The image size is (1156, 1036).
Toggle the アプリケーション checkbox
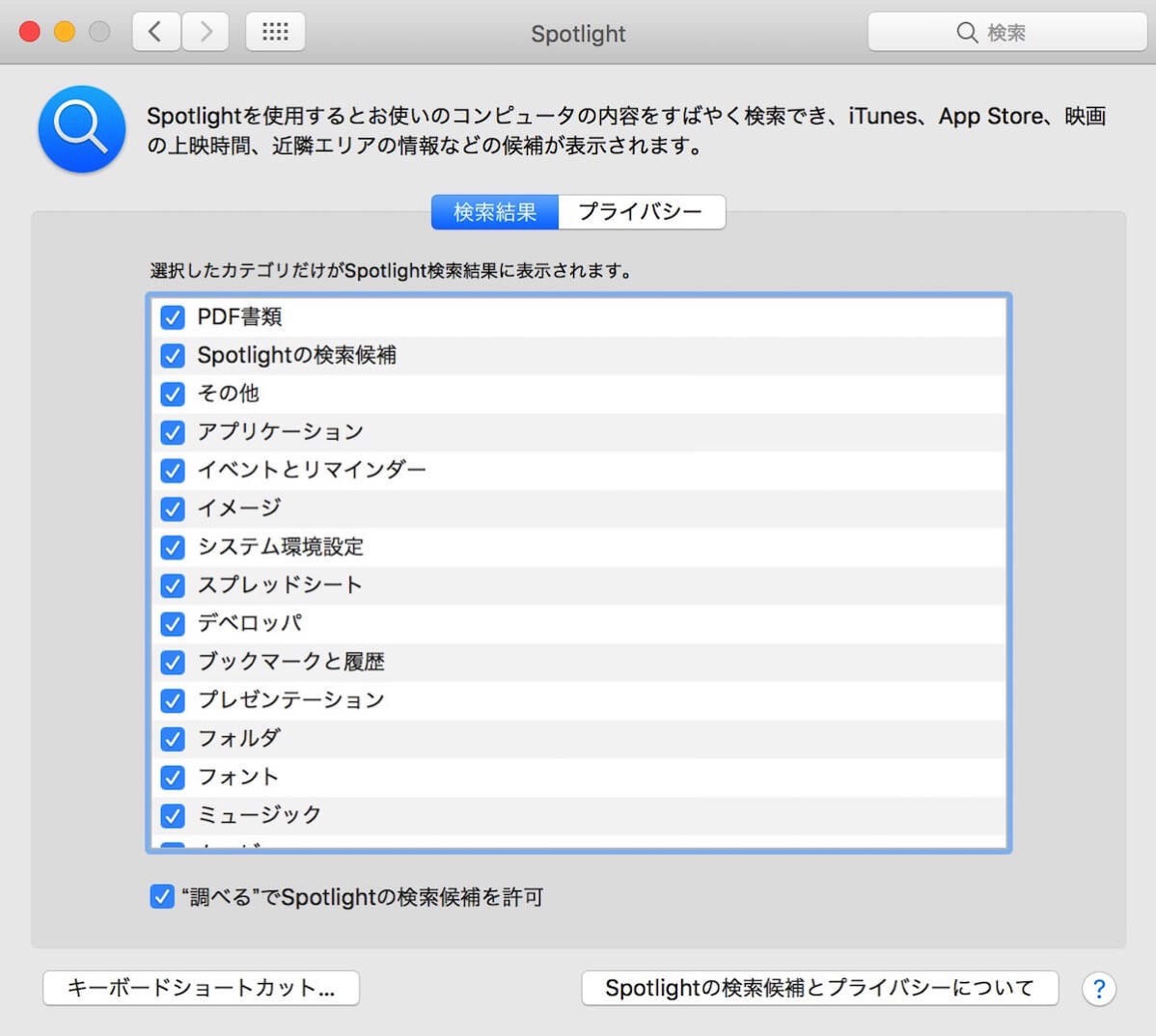pos(173,432)
